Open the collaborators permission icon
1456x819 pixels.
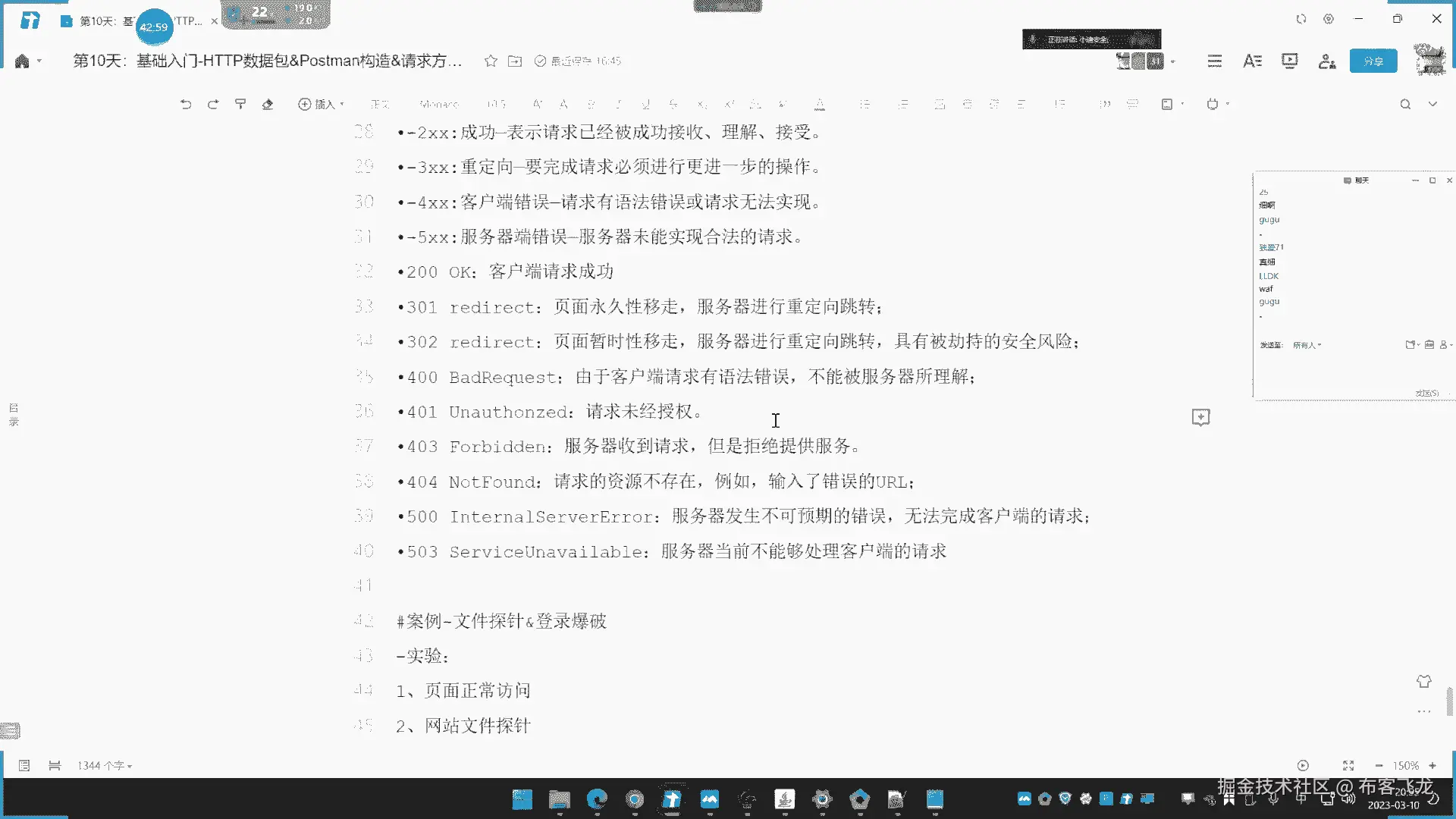click(1326, 61)
